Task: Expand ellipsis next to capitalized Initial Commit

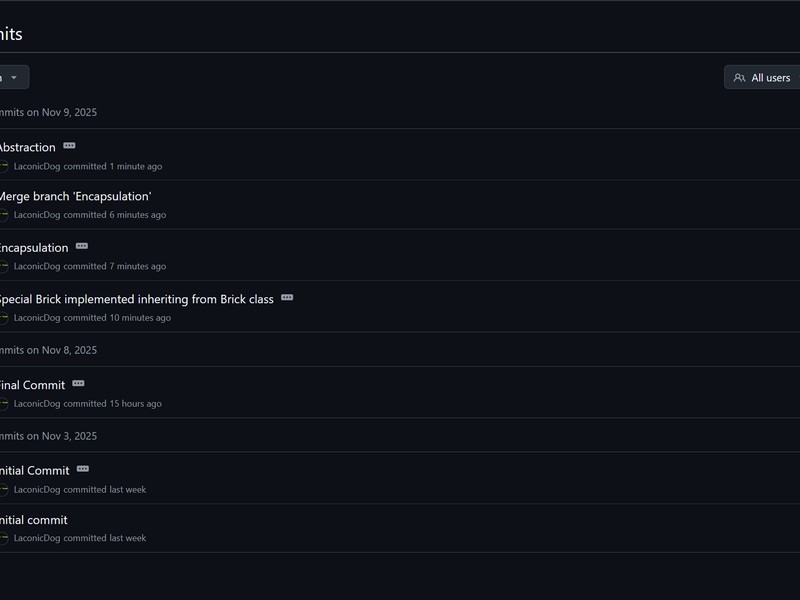Action: pyautogui.click(x=83, y=469)
